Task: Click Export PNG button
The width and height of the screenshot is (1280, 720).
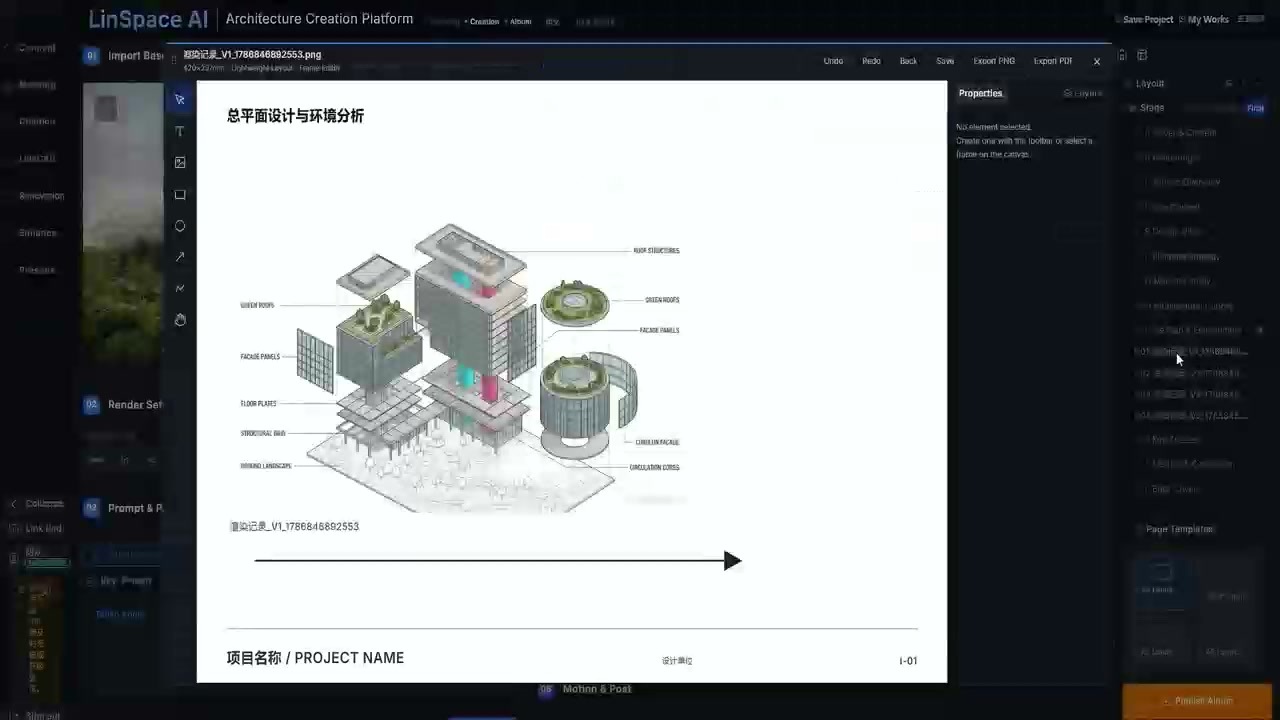Action: (994, 61)
